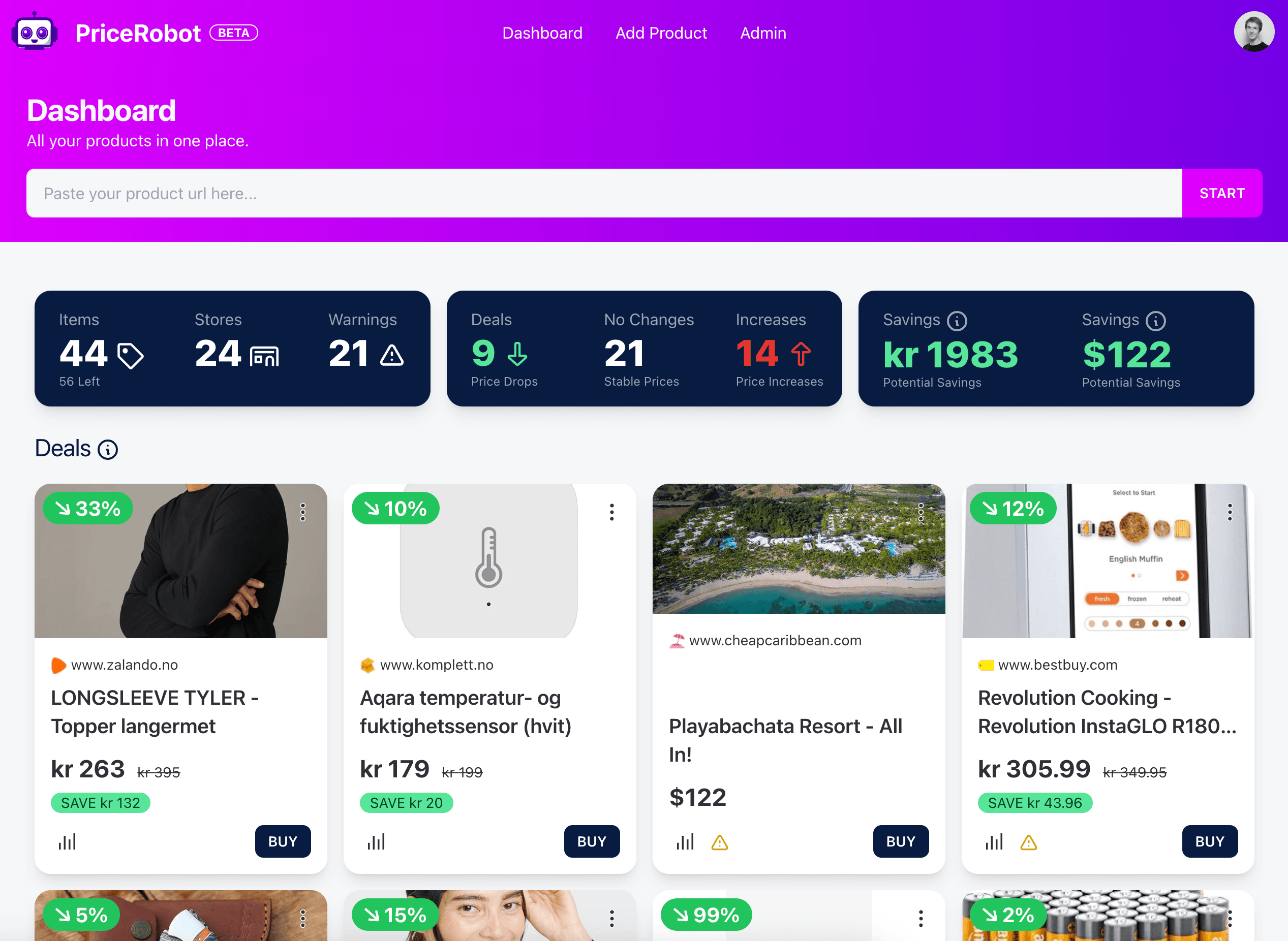Click the 33% discount badge
The width and height of the screenshot is (1288, 941).
click(88, 508)
